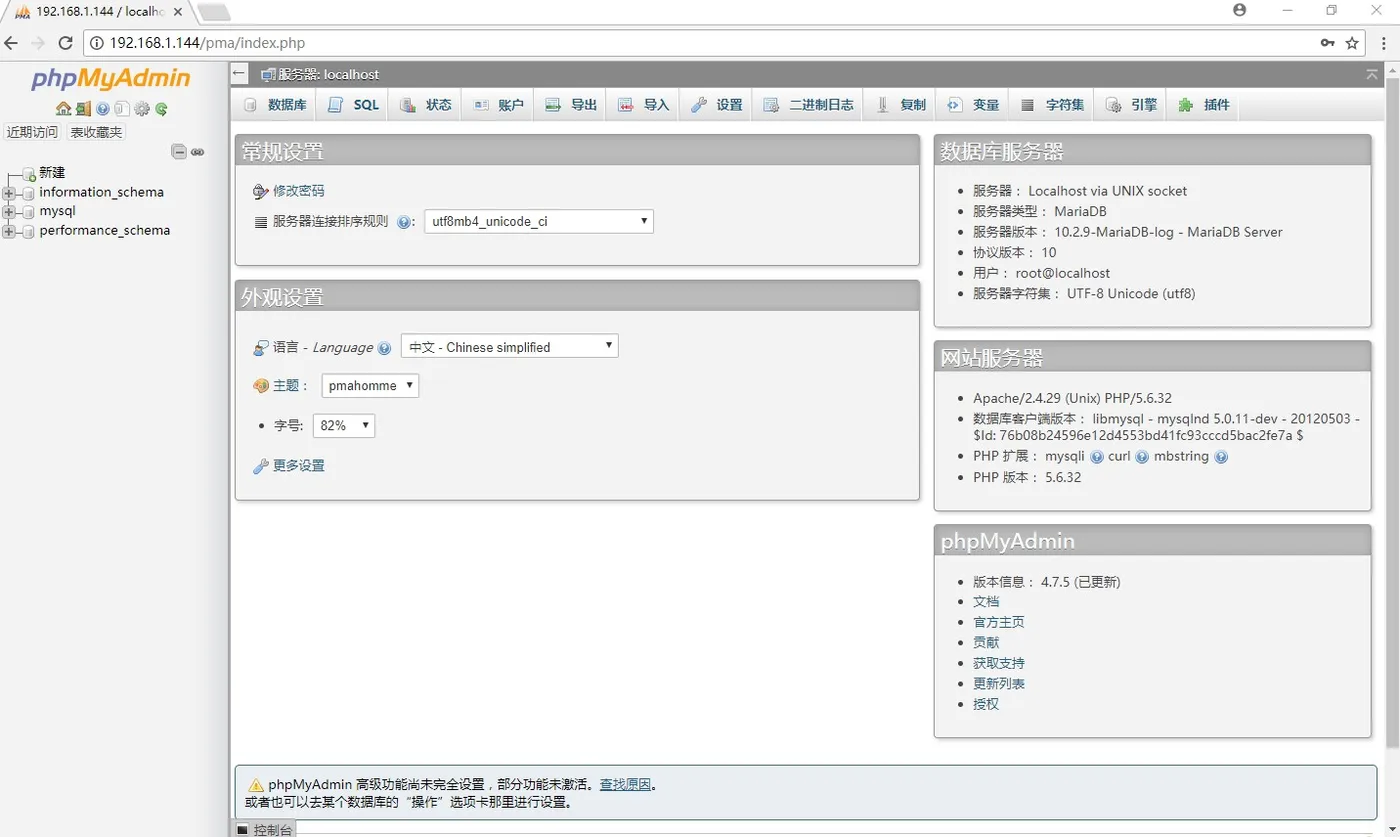This screenshot has width=1400, height=837.
Task: Open the Chrome menu three dots
Action: 1385,43
